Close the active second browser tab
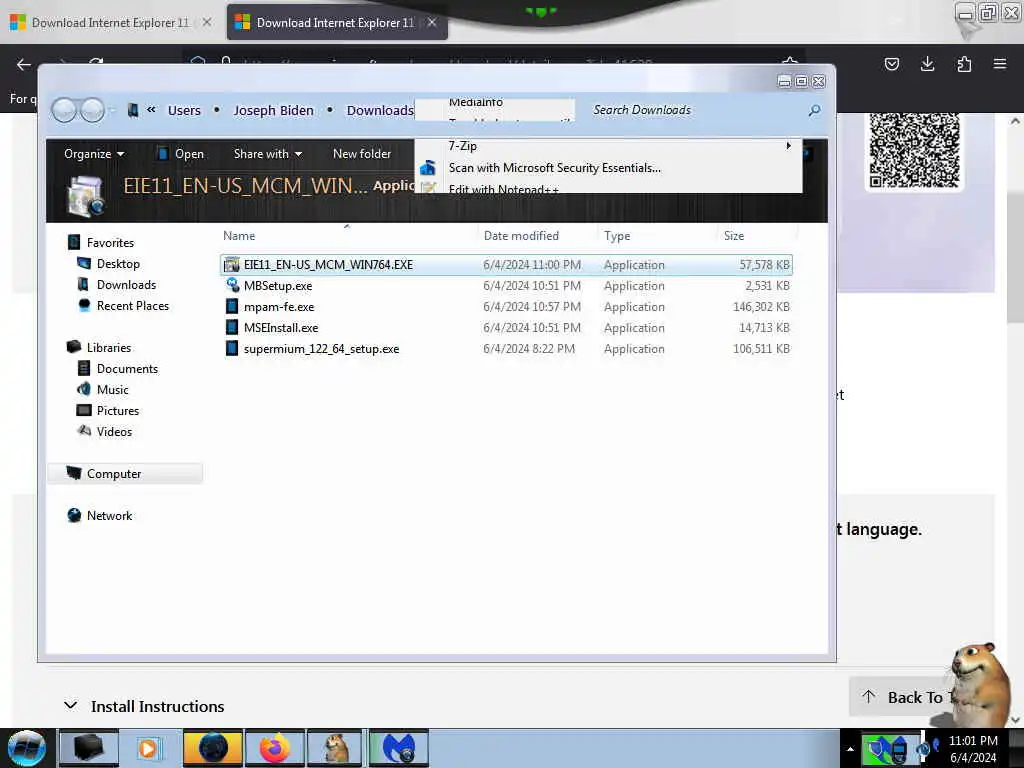This screenshot has width=1024, height=768. (x=432, y=22)
